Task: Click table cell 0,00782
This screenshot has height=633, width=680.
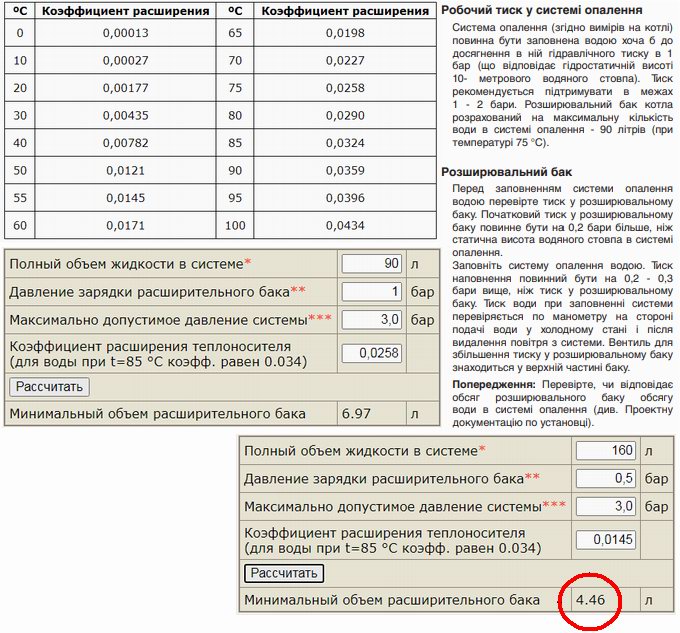Action: point(125,143)
